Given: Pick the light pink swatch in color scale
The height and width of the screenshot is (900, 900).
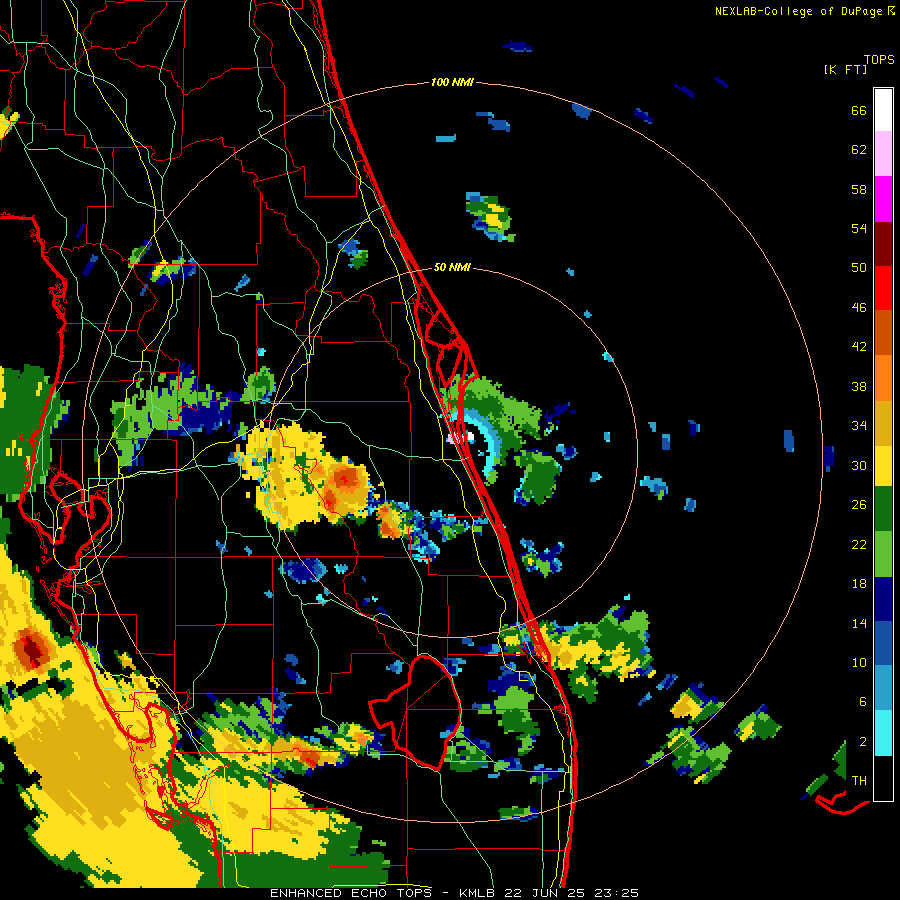Looking at the screenshot, I should (883, 154).
